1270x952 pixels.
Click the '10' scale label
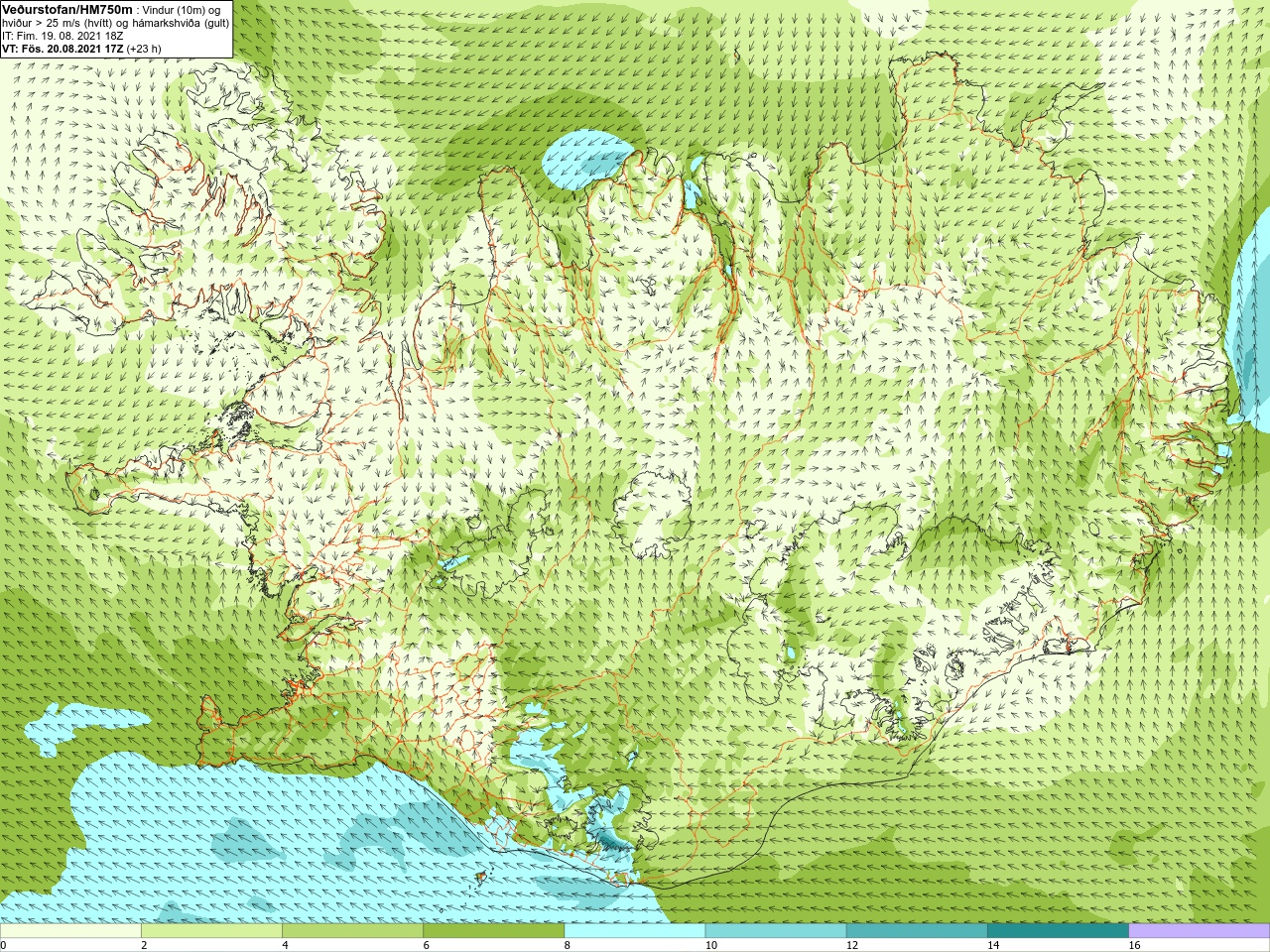[x=710, y=945]
